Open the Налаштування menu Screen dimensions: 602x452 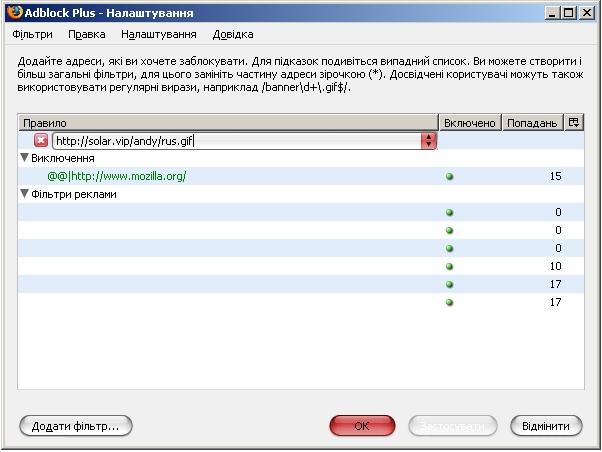click(x=158, y=34)
